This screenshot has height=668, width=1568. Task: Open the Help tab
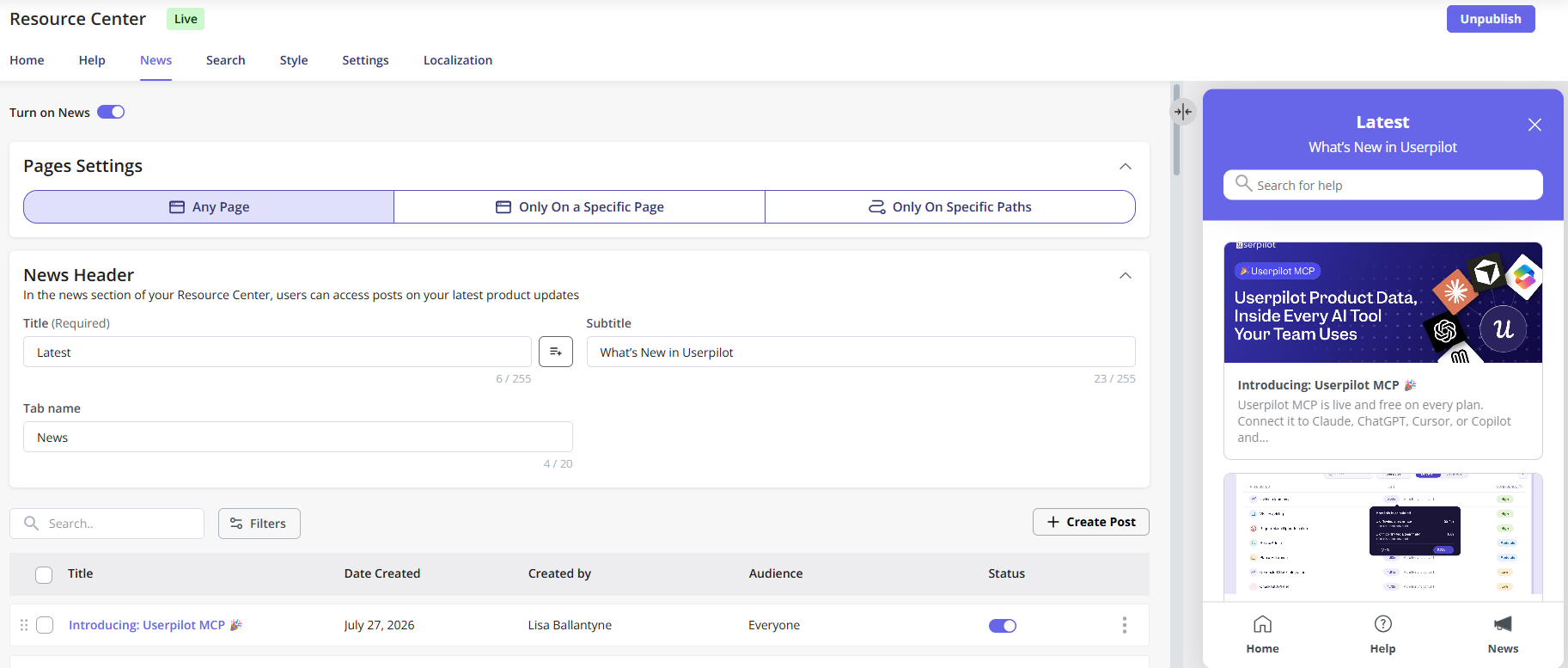pos(92,60)
